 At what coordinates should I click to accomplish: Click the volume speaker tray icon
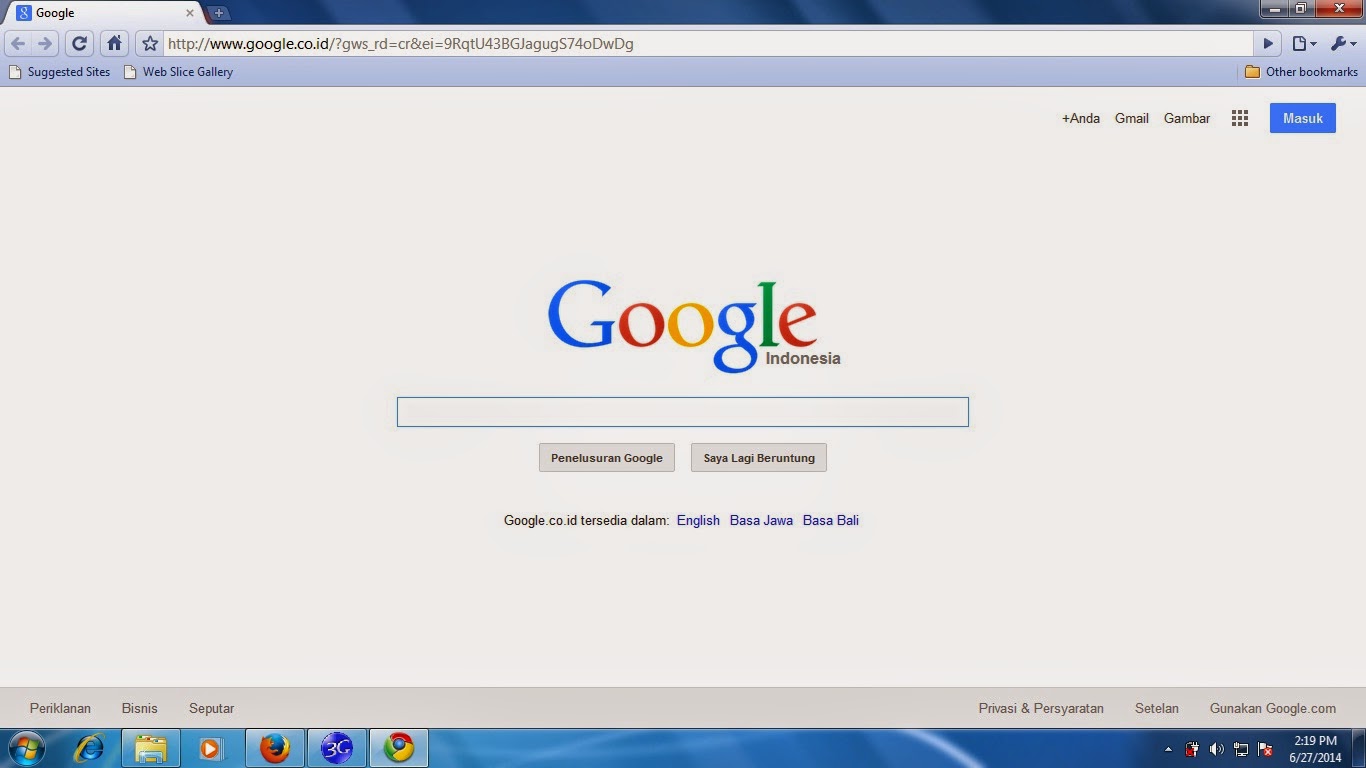tap(1216, 749)
